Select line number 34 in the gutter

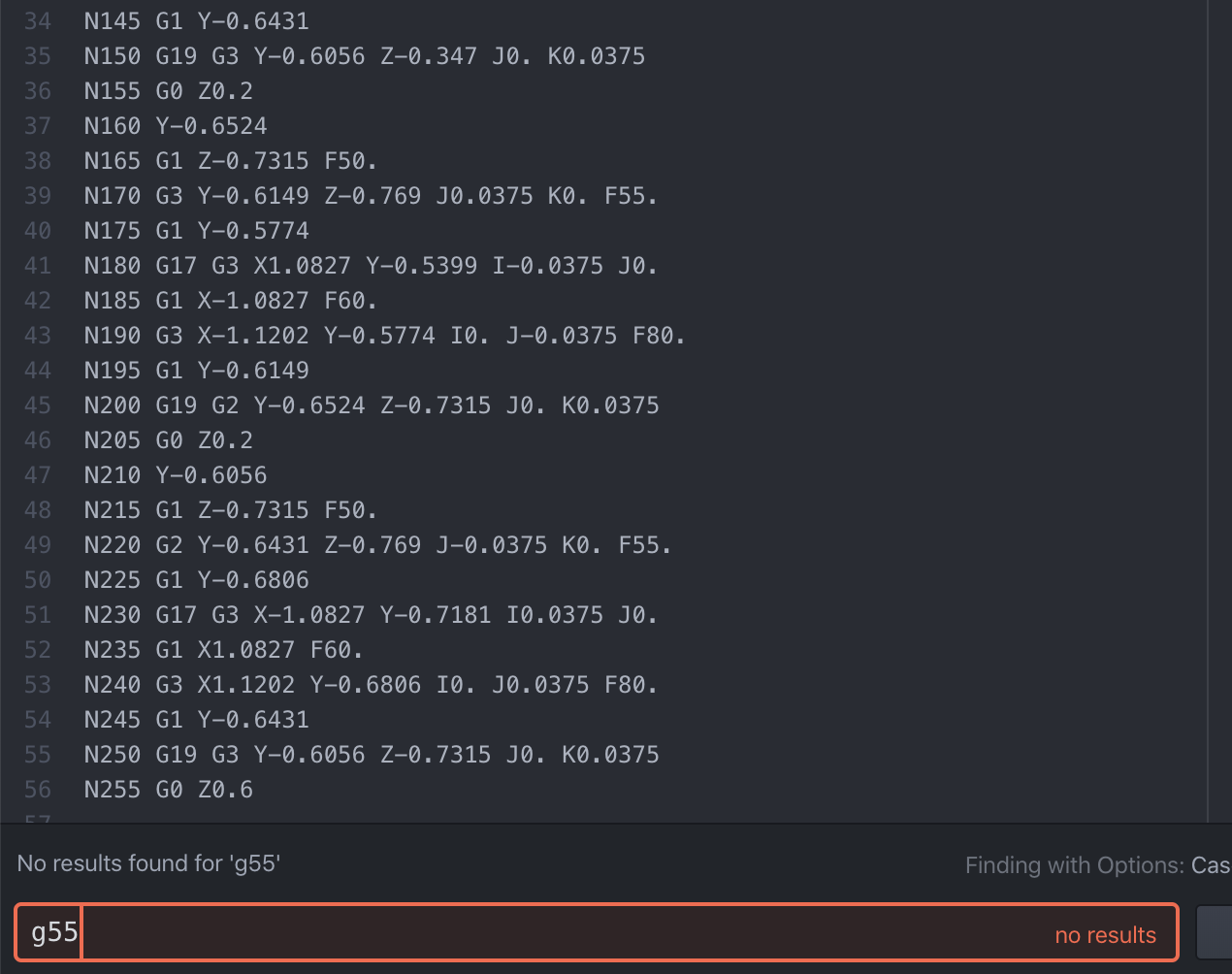38,21
